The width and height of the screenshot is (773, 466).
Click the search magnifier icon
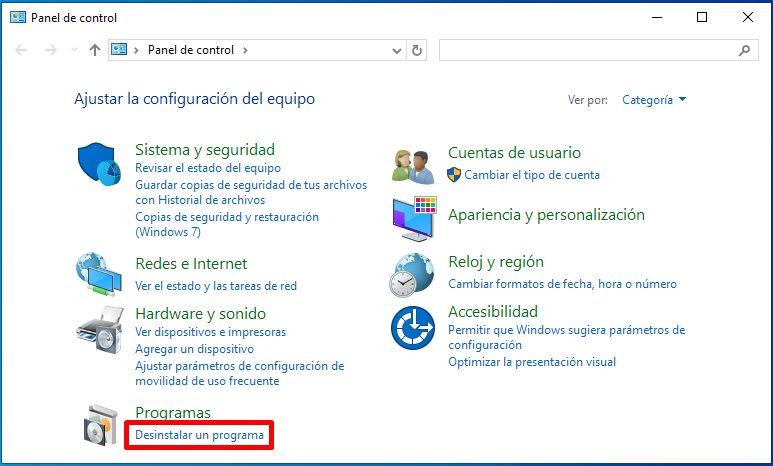coord(744,50)
